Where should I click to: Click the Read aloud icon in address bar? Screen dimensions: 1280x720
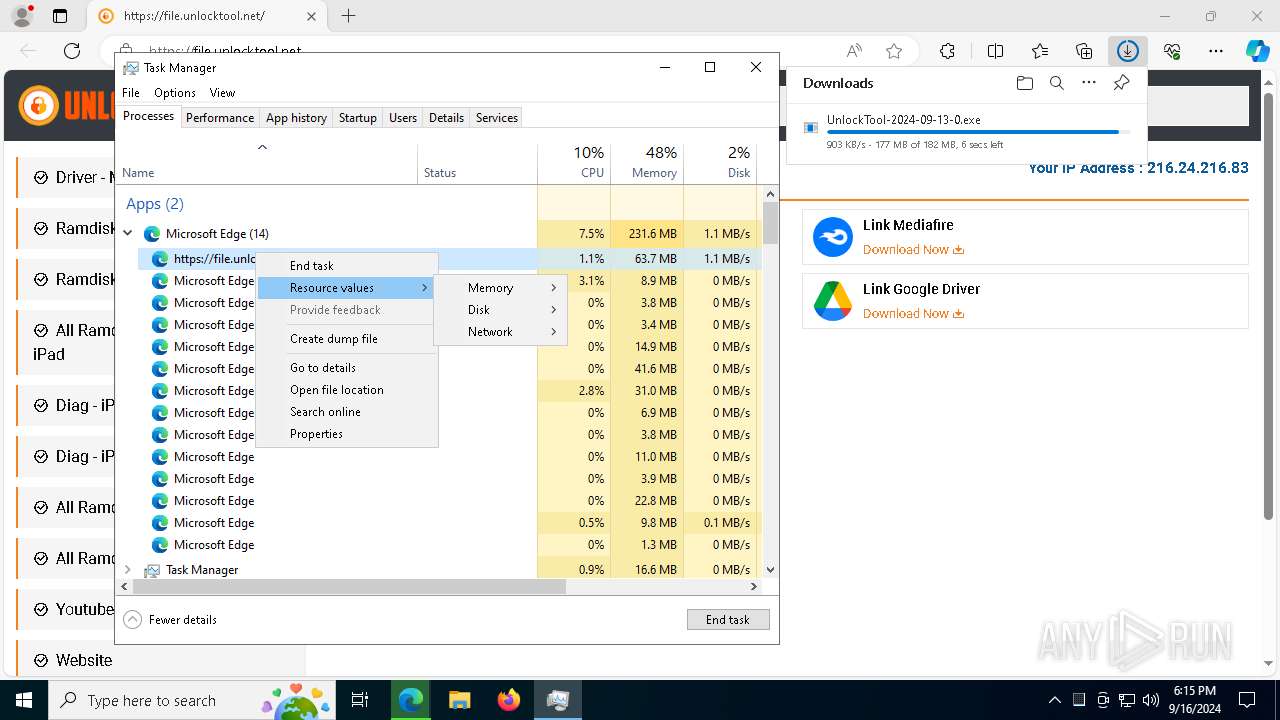point(854,51)
